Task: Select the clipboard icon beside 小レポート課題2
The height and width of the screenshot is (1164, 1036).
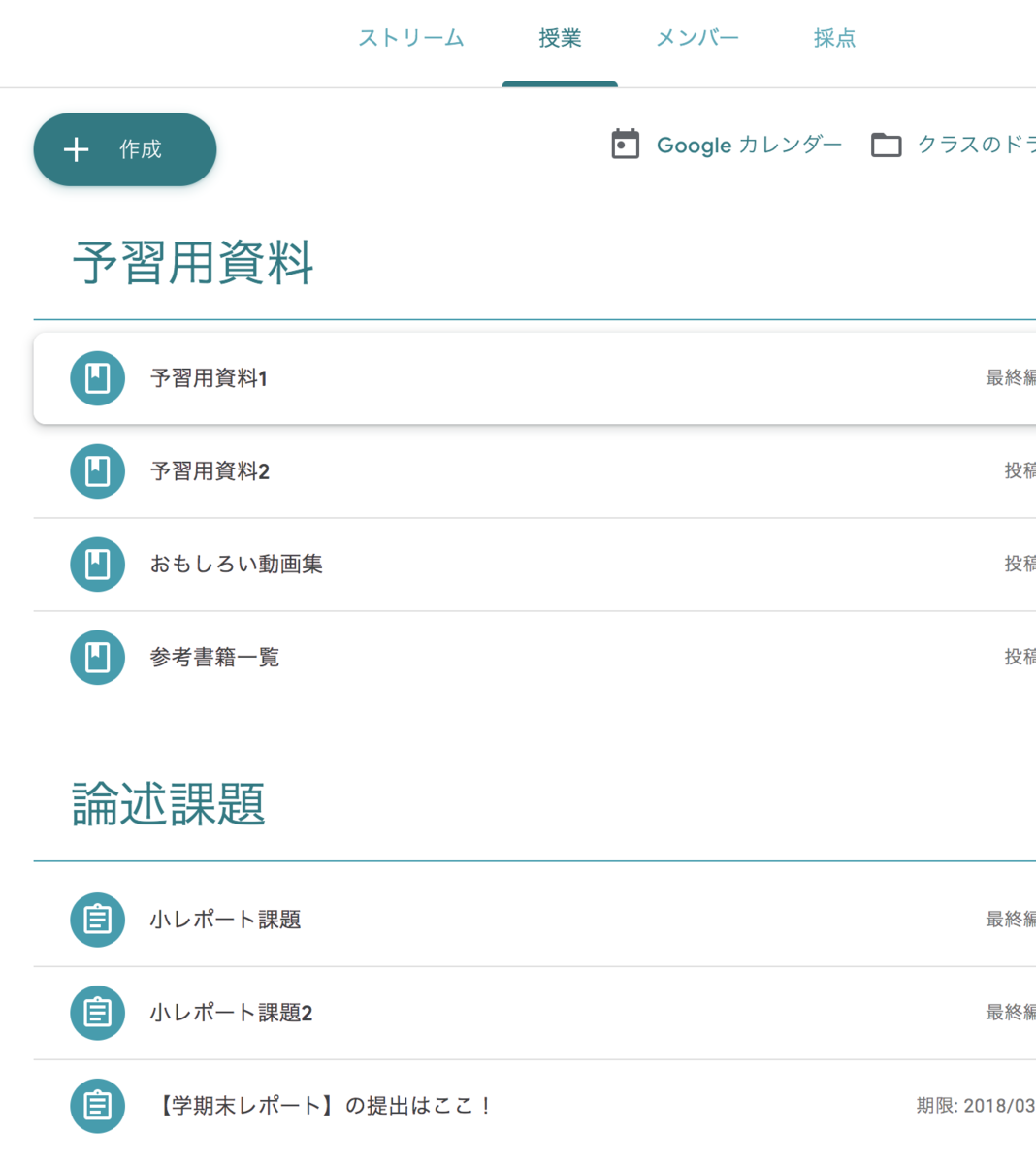Action: [x=97, y=1013]
